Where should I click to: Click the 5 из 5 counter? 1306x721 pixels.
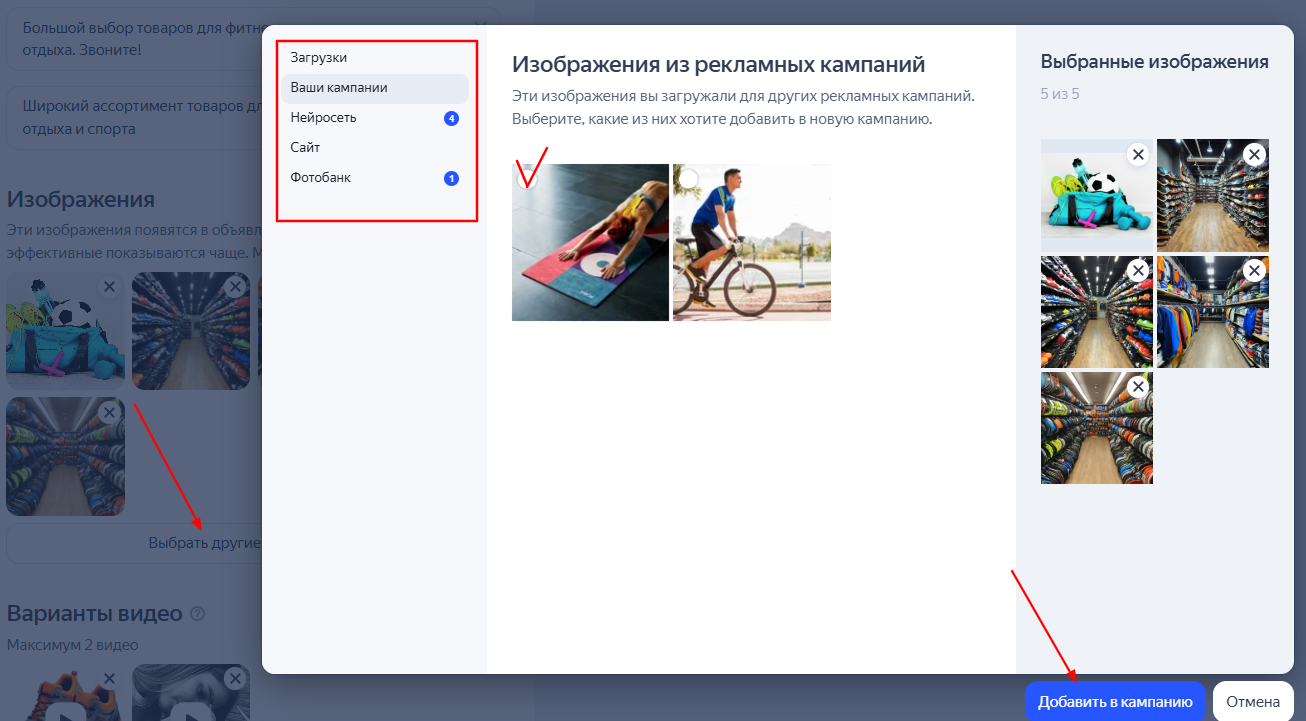pyautogui.click(x=1060, y=95)
